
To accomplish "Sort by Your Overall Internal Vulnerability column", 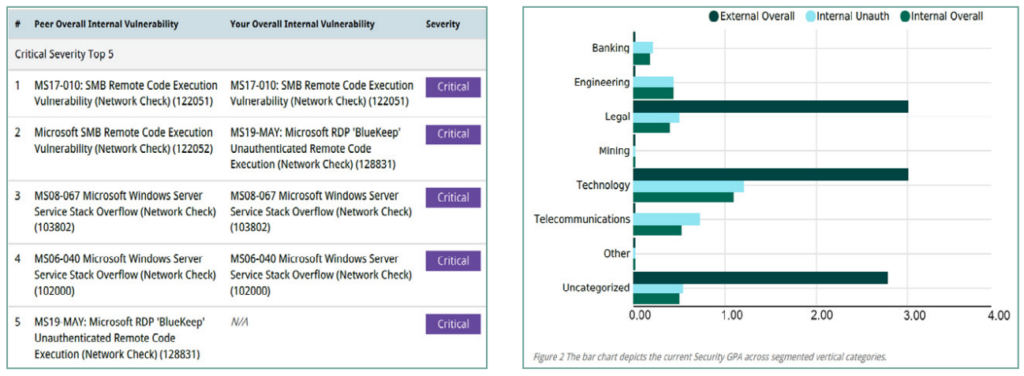I will [302, 24].
